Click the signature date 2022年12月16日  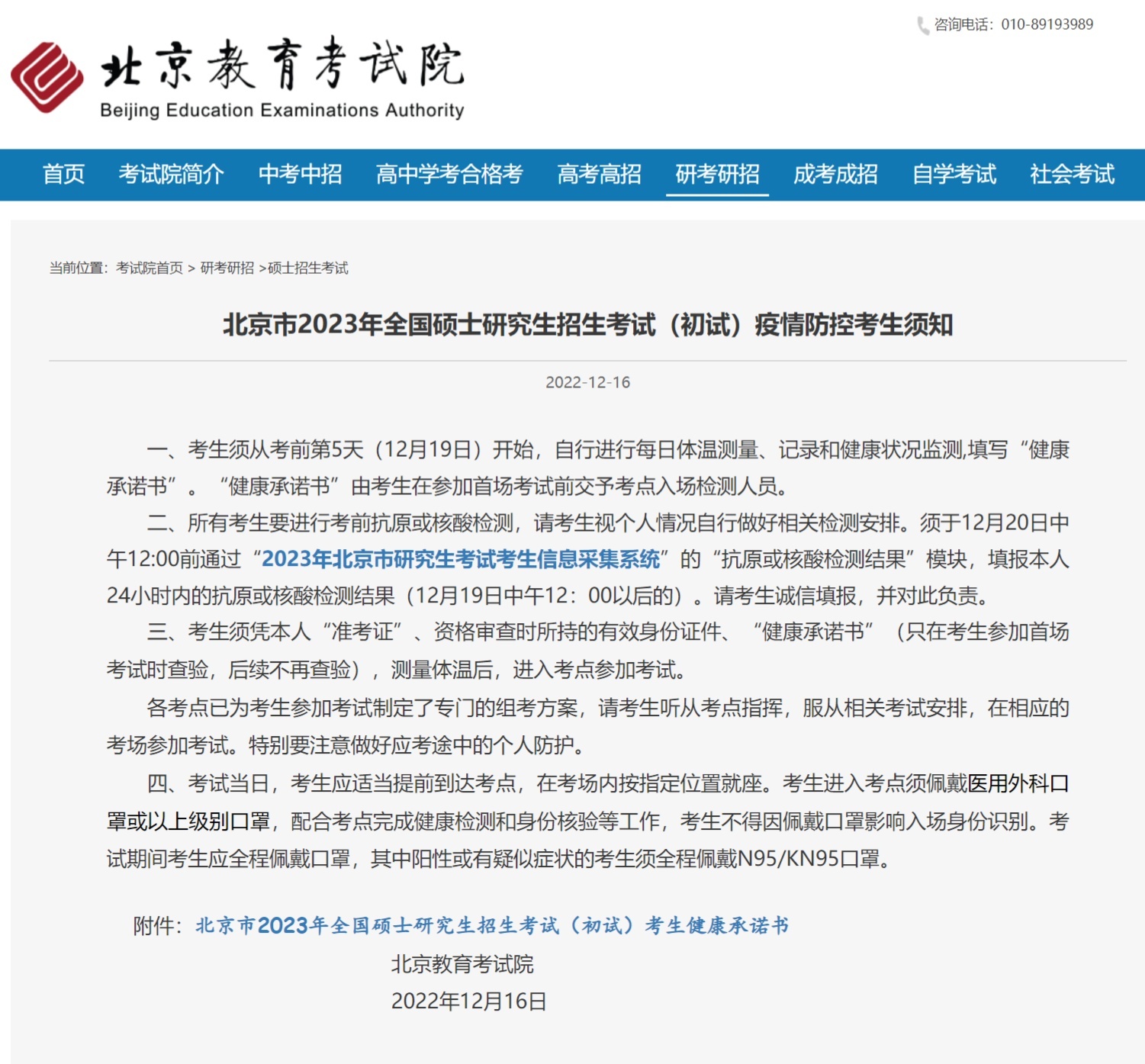point(469,1001)
